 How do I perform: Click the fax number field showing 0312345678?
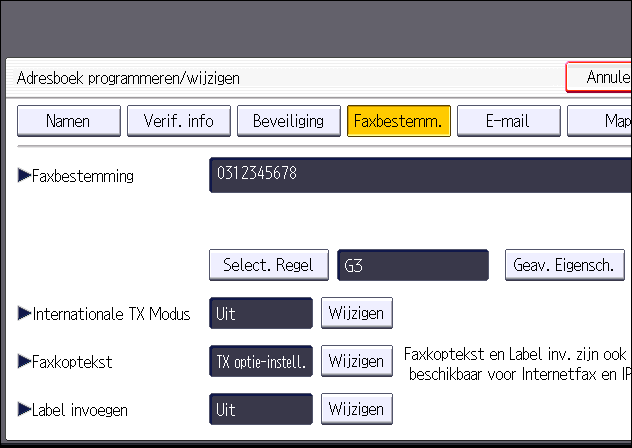tap(420, 175)
